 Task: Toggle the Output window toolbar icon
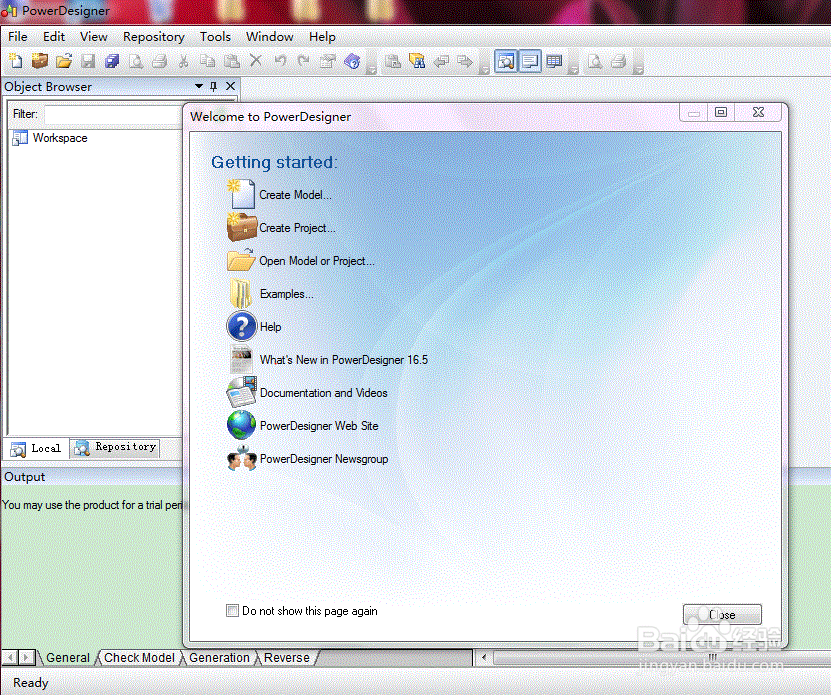tap(530, 61)
